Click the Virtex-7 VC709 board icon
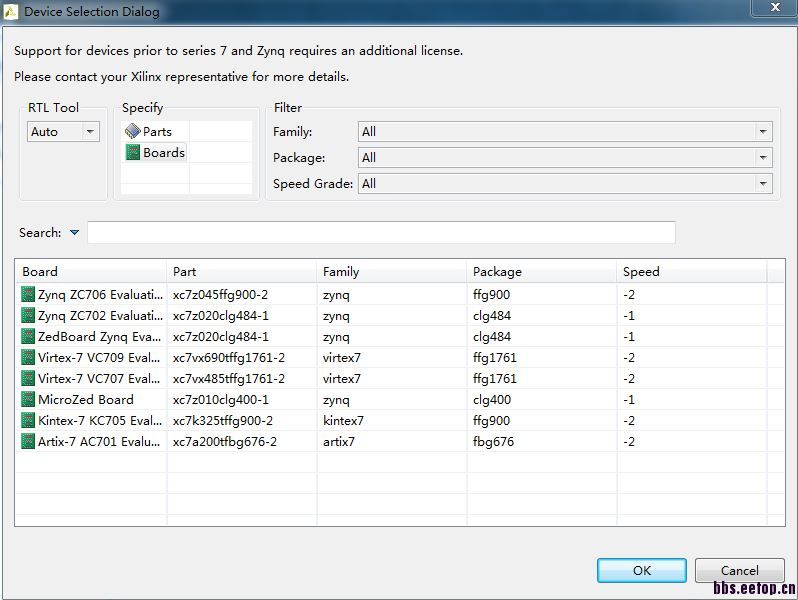 [28, 358]
